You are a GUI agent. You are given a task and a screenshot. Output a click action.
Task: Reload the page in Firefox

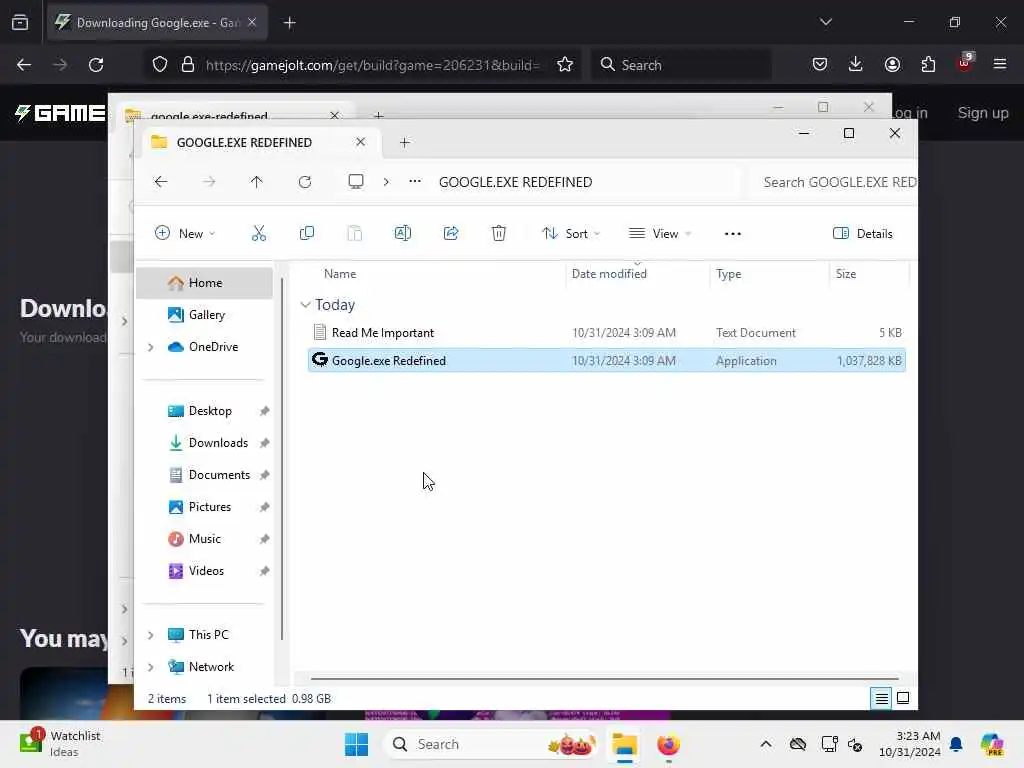[96, 65]
